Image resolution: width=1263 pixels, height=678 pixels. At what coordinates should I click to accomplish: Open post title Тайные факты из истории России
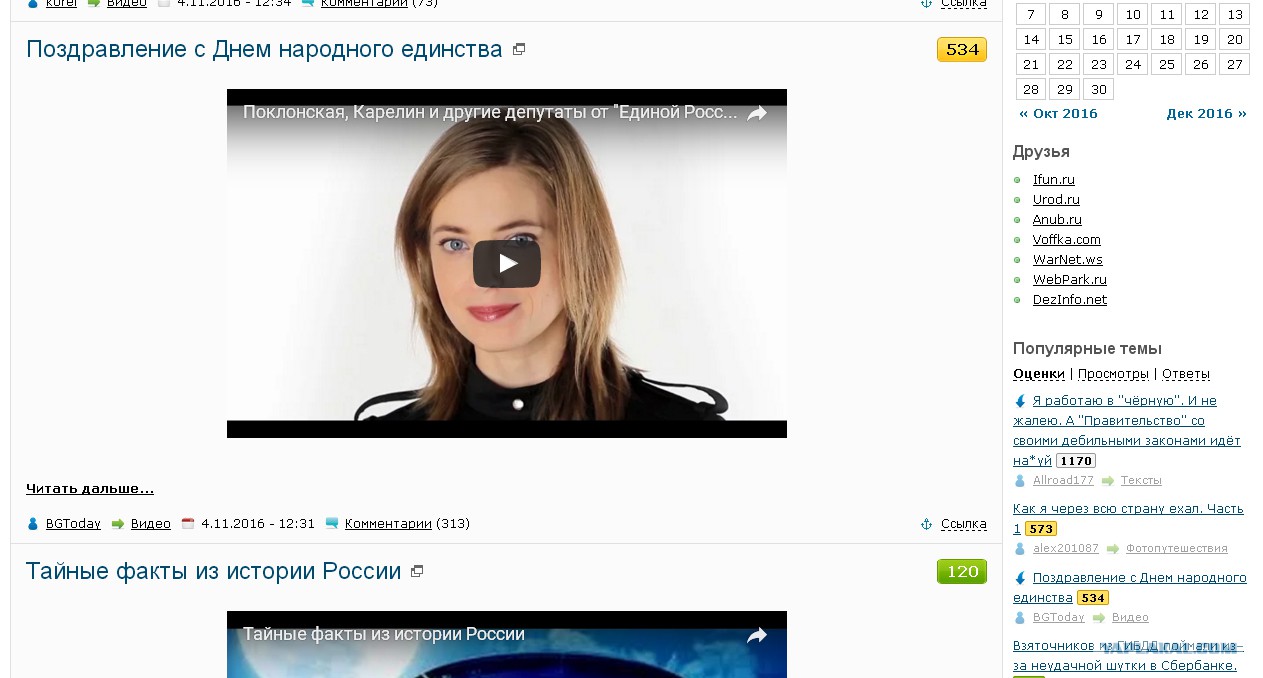point(213,571)
